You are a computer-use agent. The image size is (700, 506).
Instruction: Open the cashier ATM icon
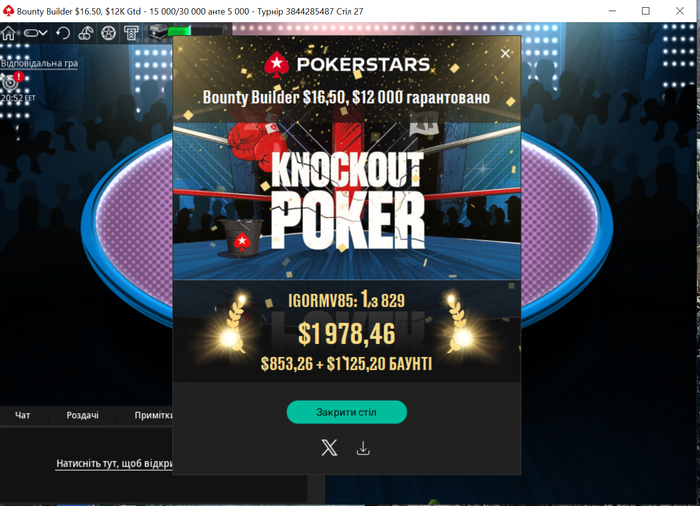[131, 33]
